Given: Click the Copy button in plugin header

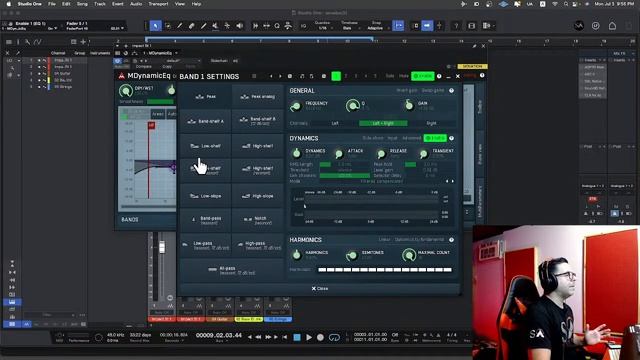Looking at the screenshot, I should click(x=167, y=67).
